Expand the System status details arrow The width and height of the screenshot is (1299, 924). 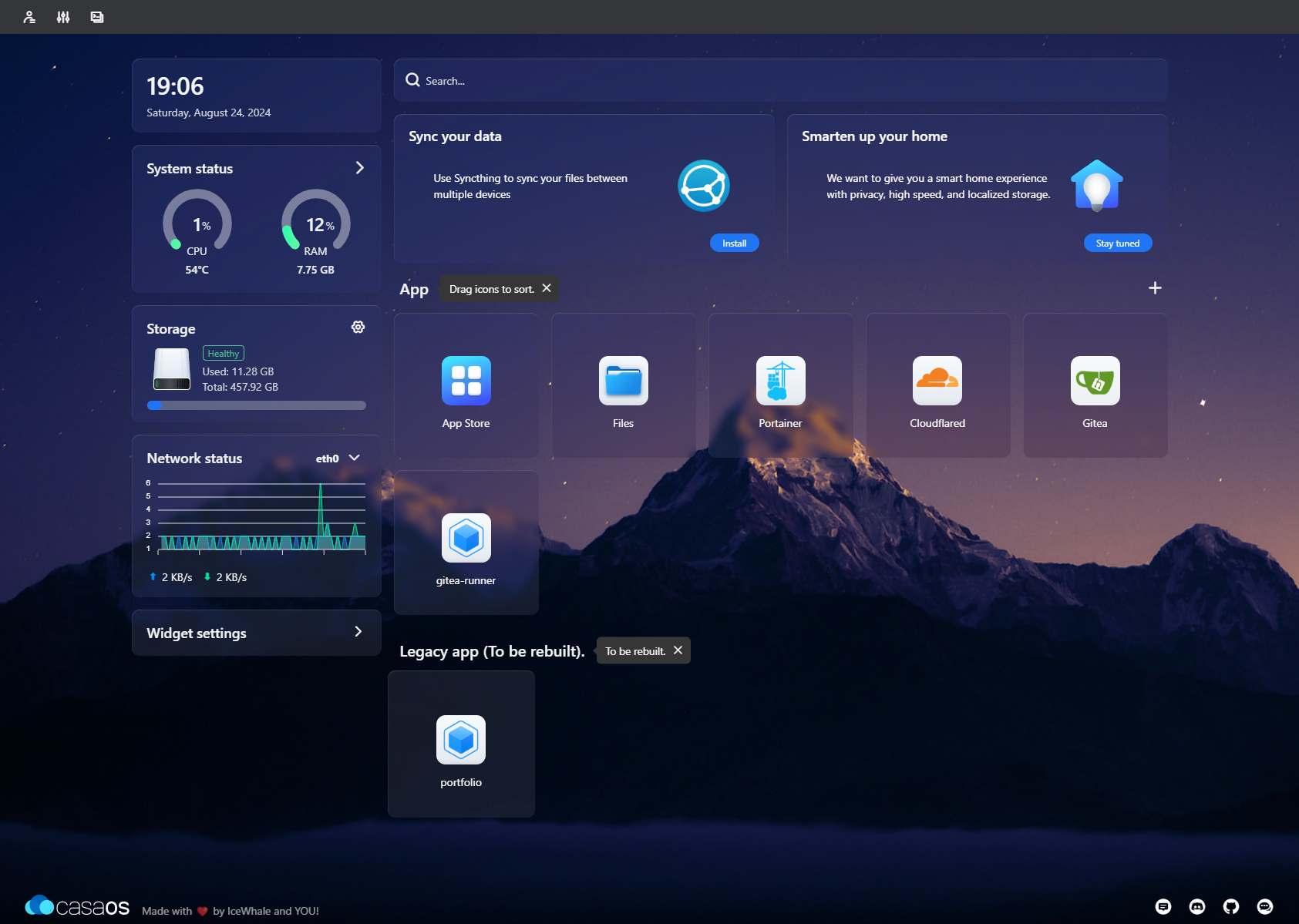pyautogui.click(x=359, y=168)
